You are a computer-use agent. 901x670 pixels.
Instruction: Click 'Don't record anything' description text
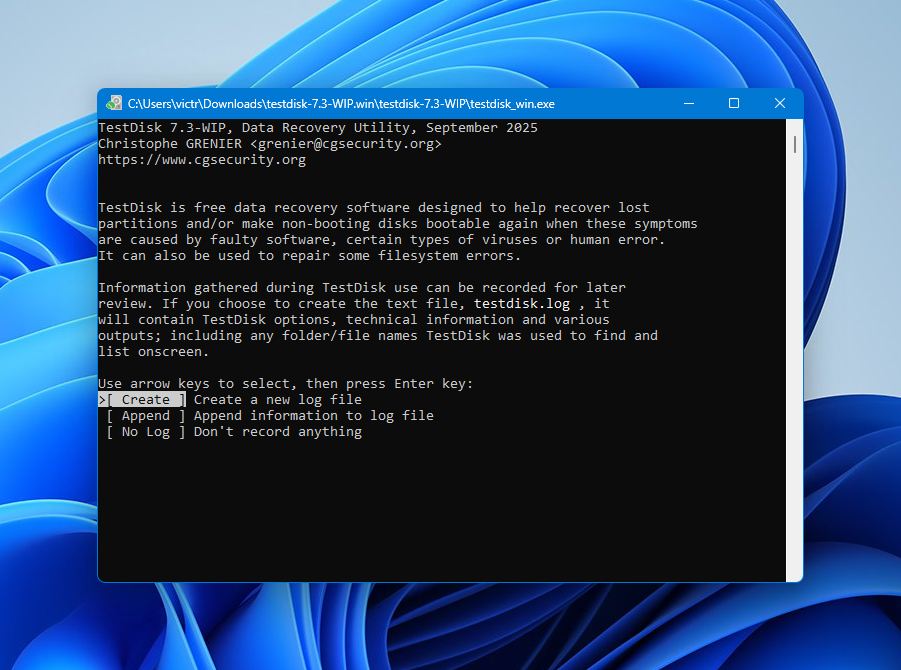pos(278,432)
